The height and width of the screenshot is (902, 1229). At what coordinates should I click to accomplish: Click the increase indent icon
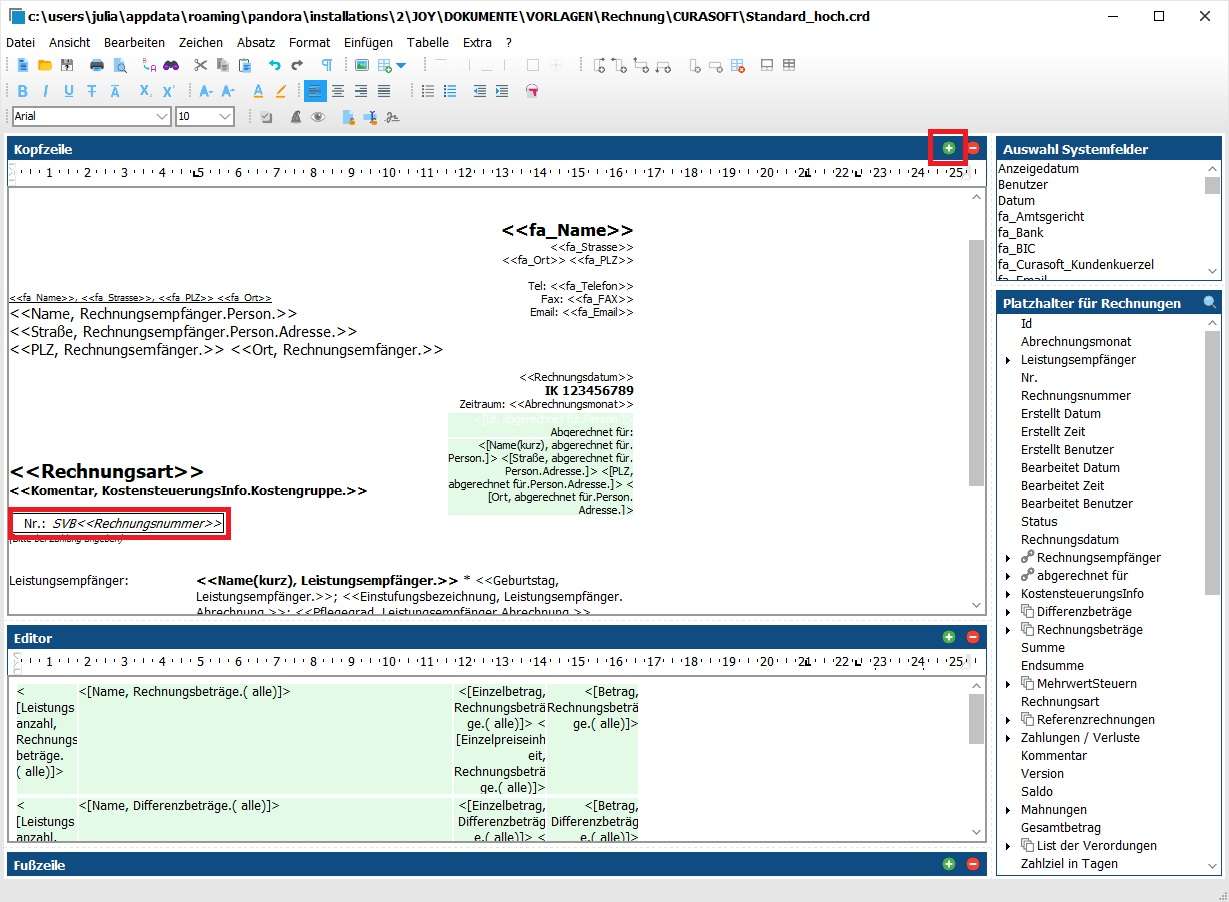[x=502, y=91]
